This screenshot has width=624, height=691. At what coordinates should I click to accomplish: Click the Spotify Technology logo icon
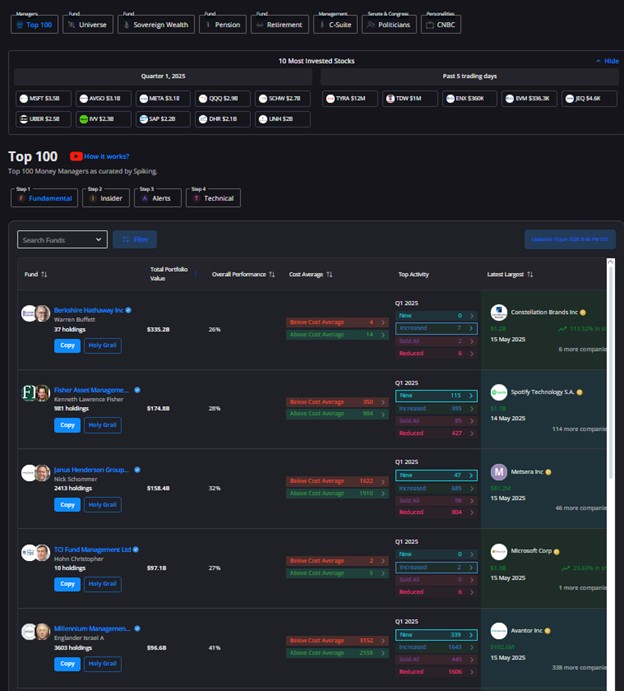click(x=499, y=392)
